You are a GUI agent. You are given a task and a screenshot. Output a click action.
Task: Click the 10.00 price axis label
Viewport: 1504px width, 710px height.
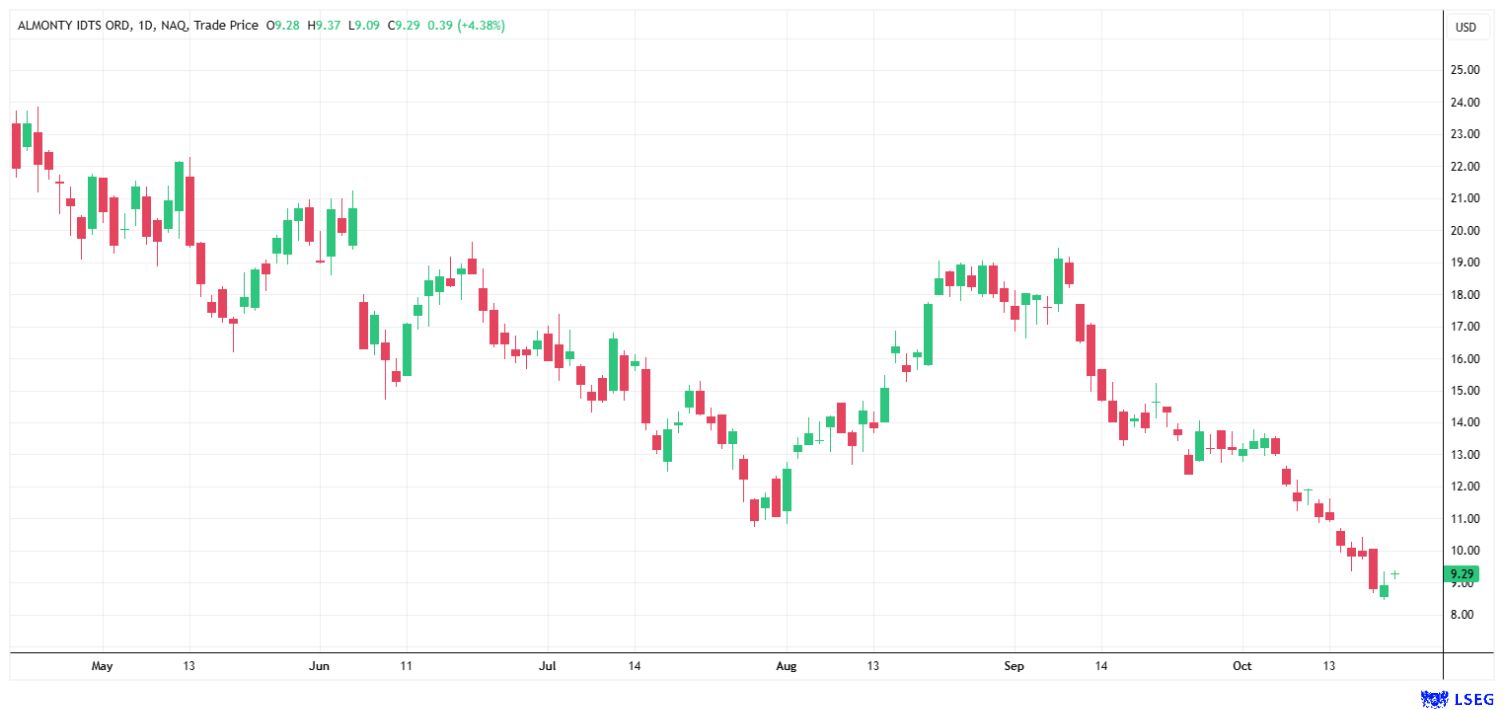click(x=1466, y=550)
